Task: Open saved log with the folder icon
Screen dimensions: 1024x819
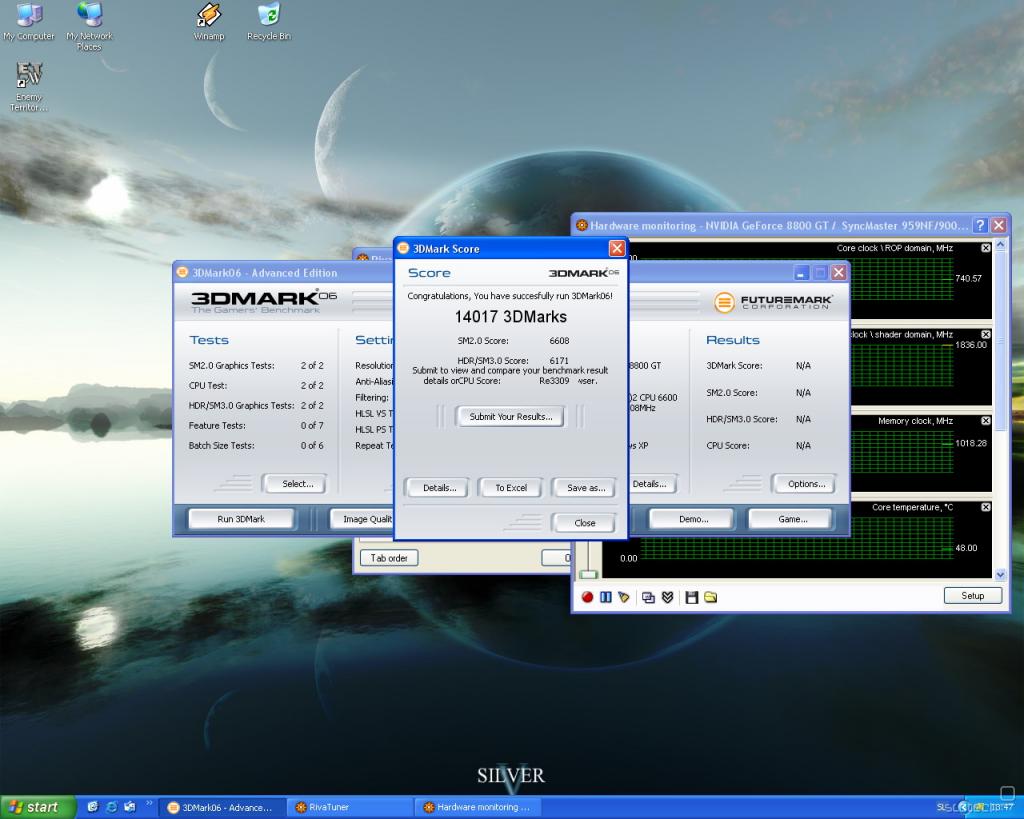Action: pyautogui.click(x=711, y=597)
